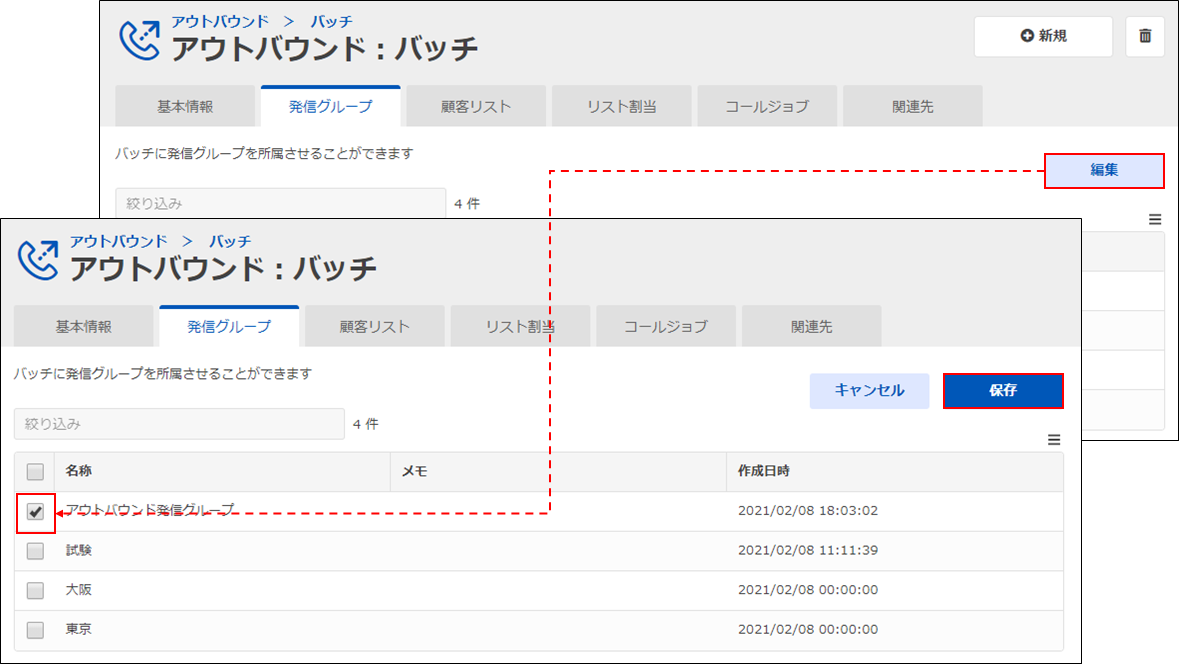The height and width of the screenshot is (664, 1179).
Task: Click the outbound phone icon in the front panel
Action: coord(38,260)
